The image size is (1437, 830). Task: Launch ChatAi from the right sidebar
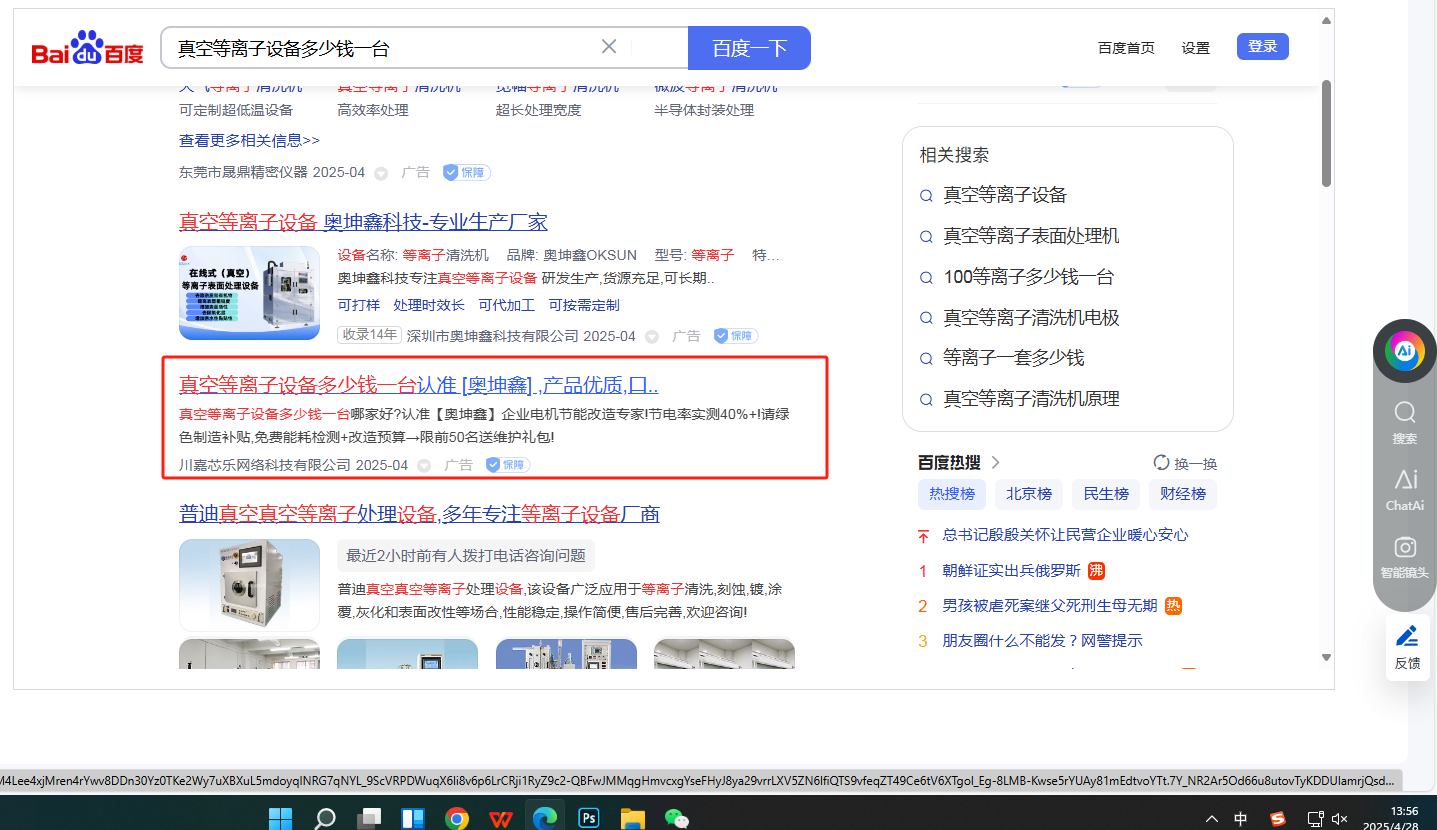pyautogui.click(x=1404, y=490)
